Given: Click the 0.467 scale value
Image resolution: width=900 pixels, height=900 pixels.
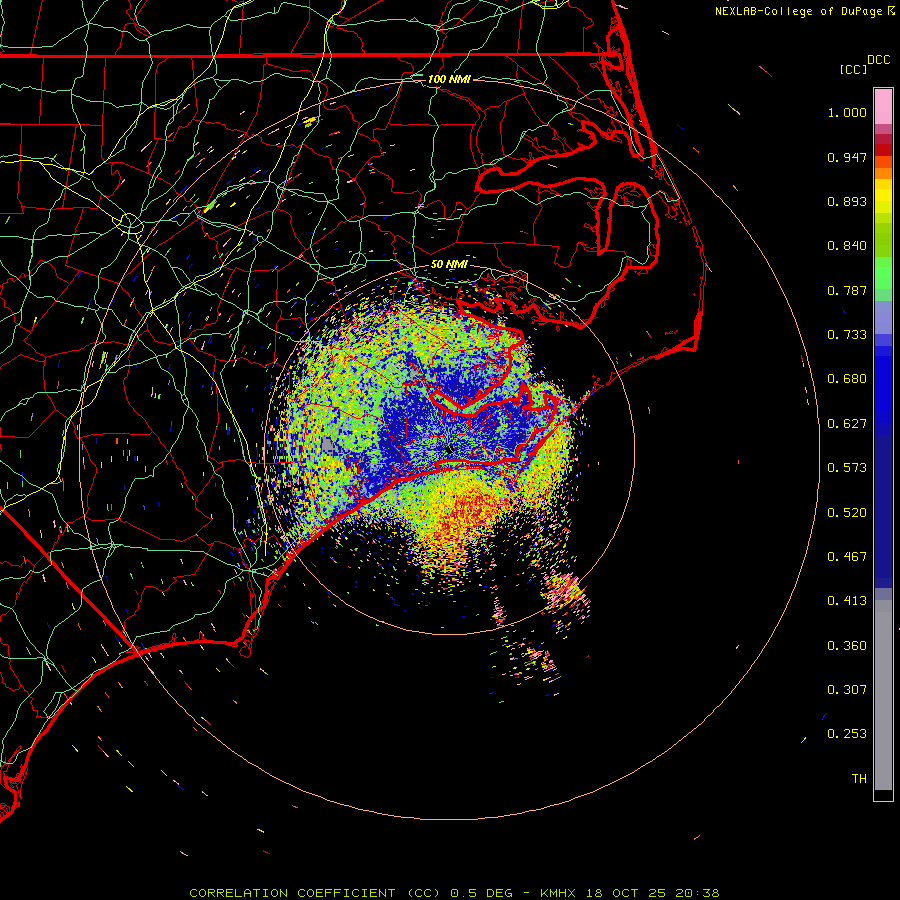Looking at the screenshot, I should click(x=847, y=557).
